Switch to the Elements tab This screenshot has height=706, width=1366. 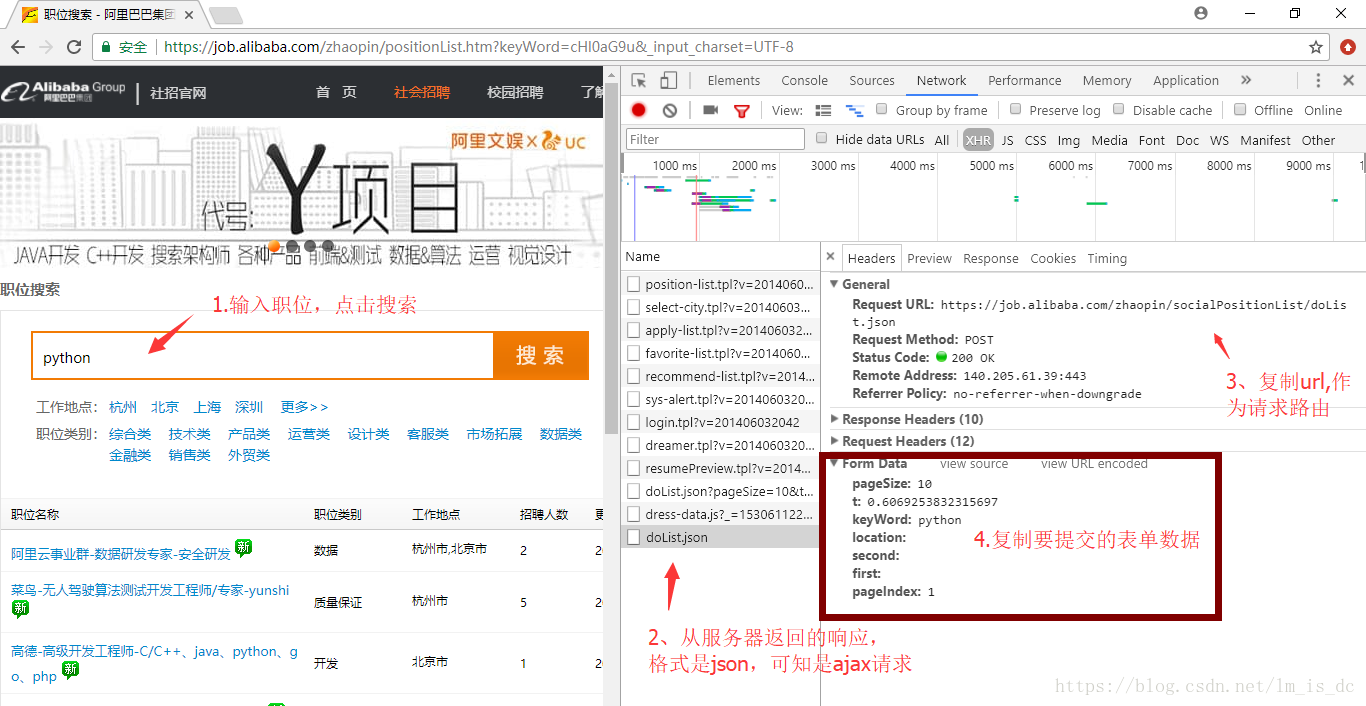click(734, 81)
